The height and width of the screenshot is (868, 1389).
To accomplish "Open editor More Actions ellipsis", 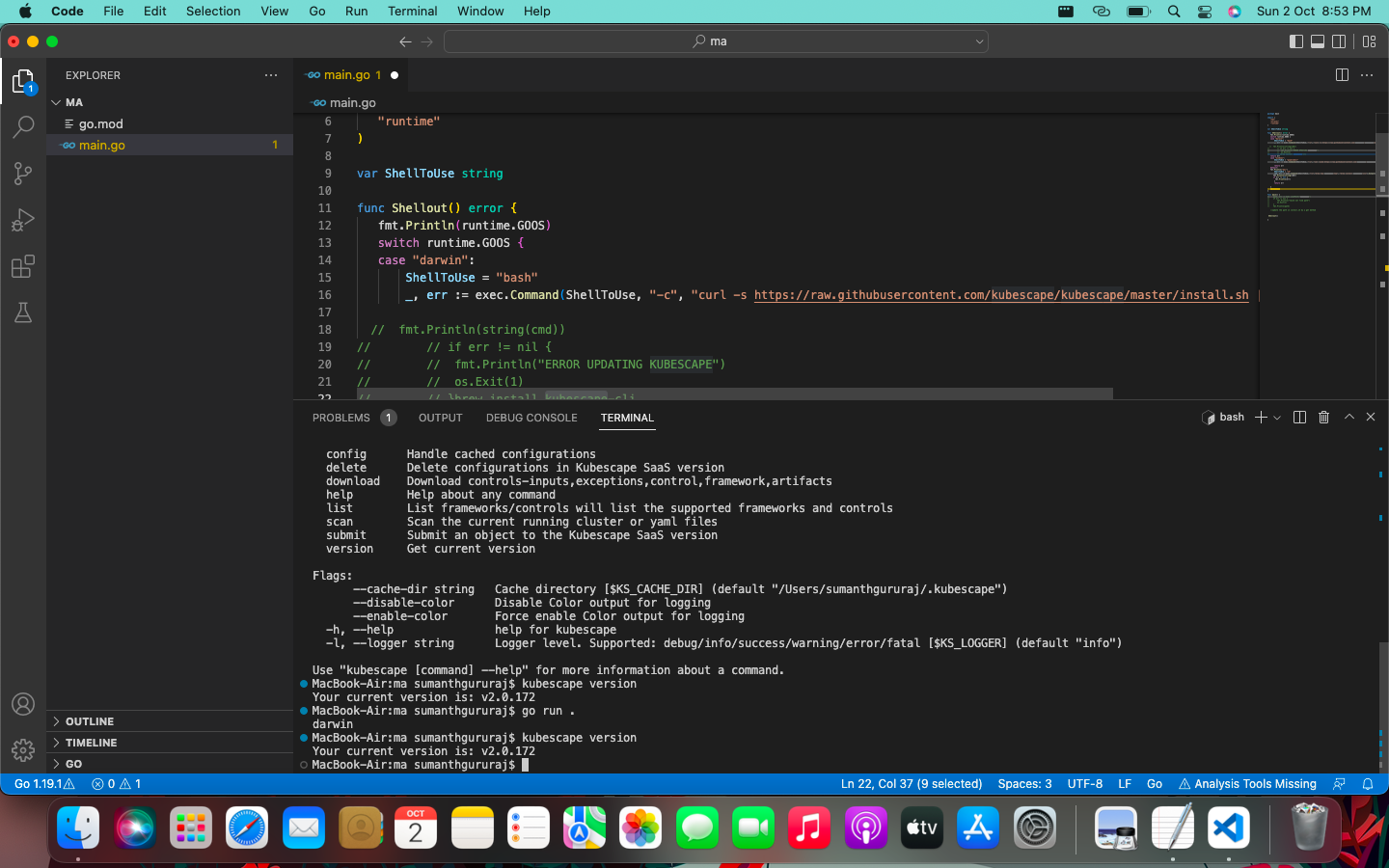I will (1367, 75).
